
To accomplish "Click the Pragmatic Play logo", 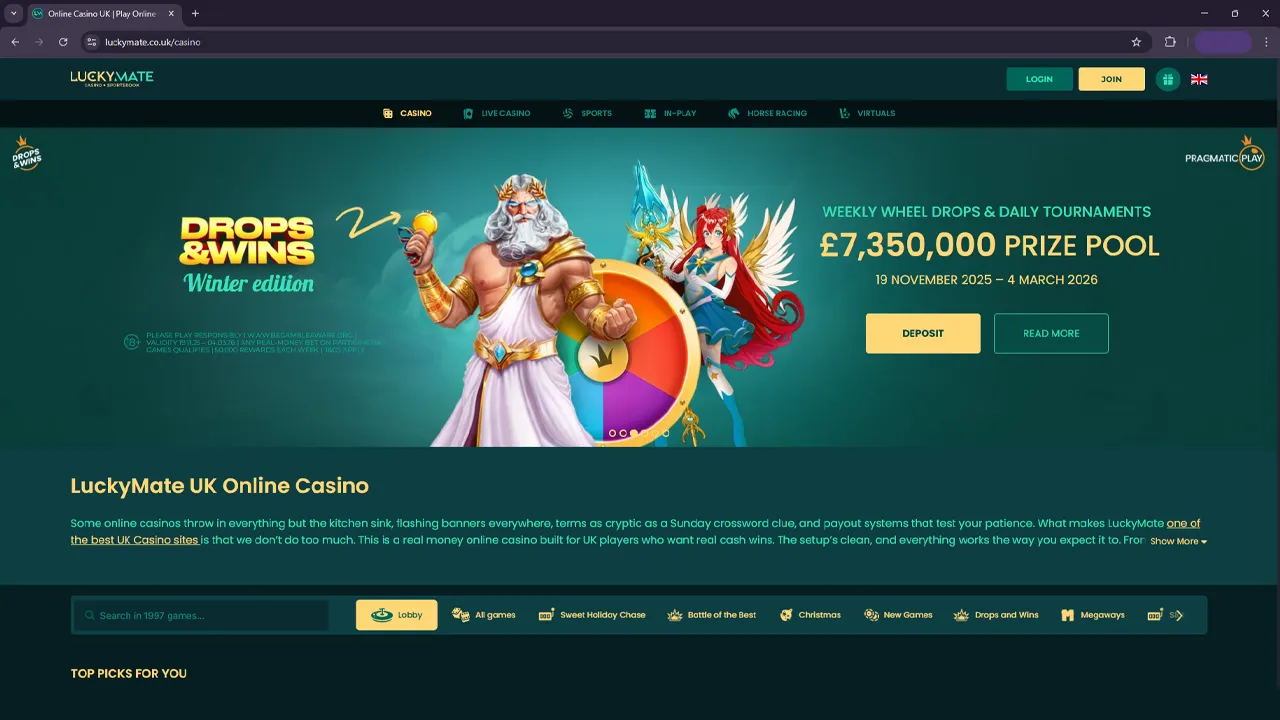I will tap(1225, 154).
